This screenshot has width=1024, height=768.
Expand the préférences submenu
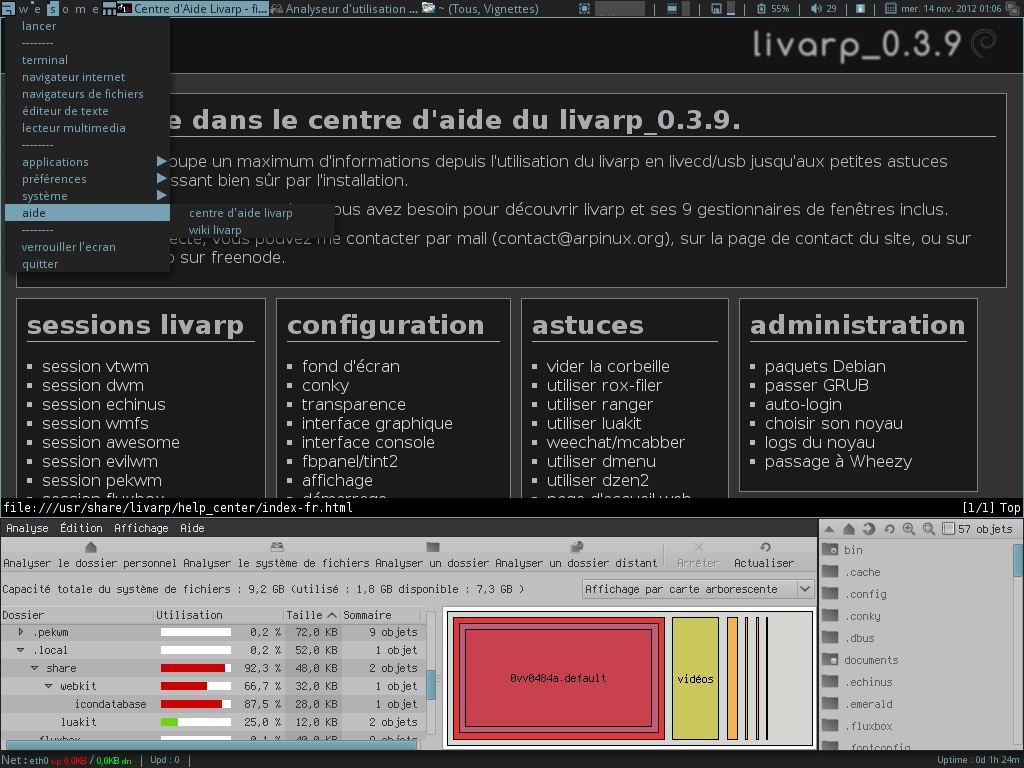coord(87,179)
